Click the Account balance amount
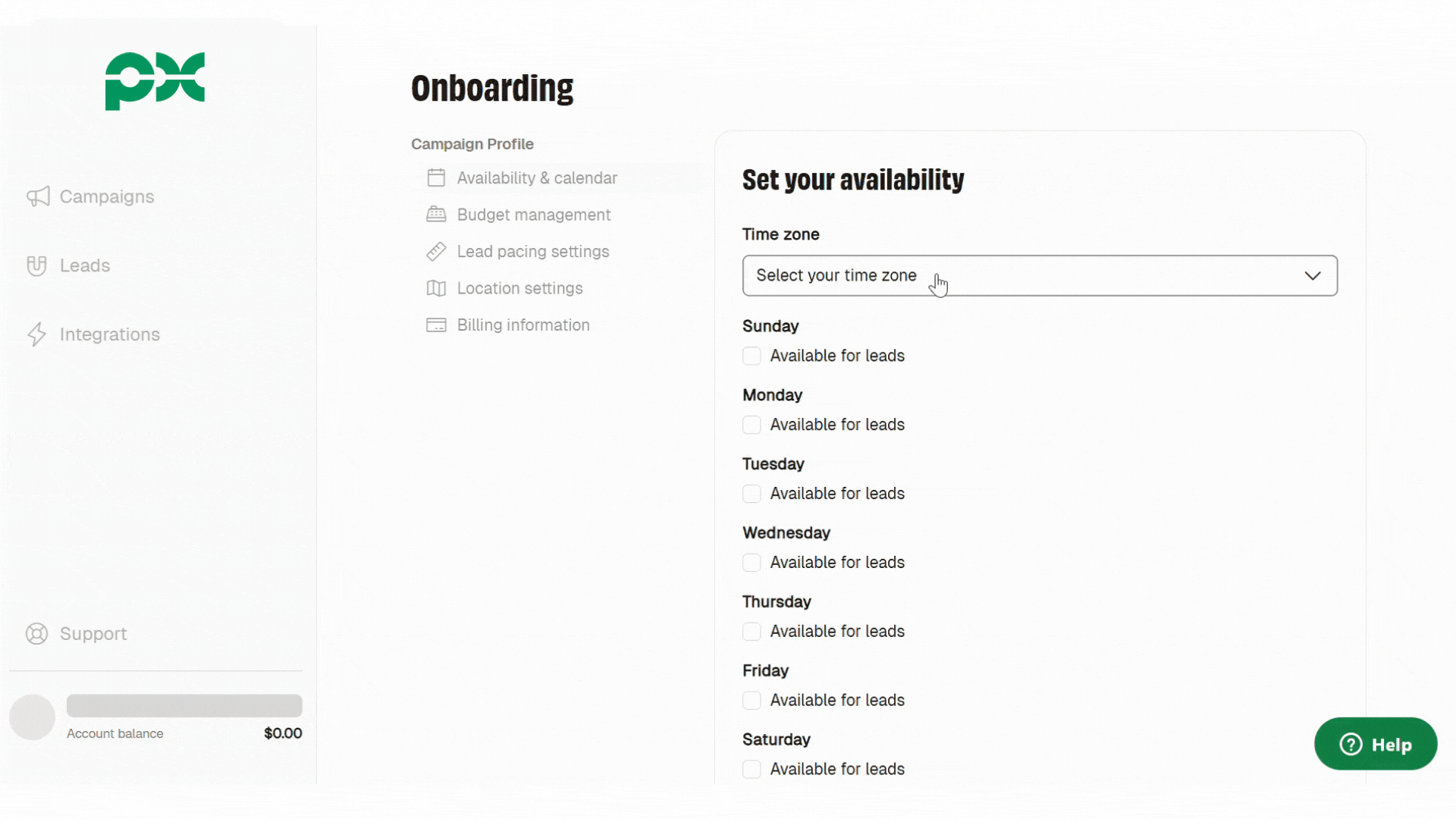 pyautogui.click(x=282, y=733)
